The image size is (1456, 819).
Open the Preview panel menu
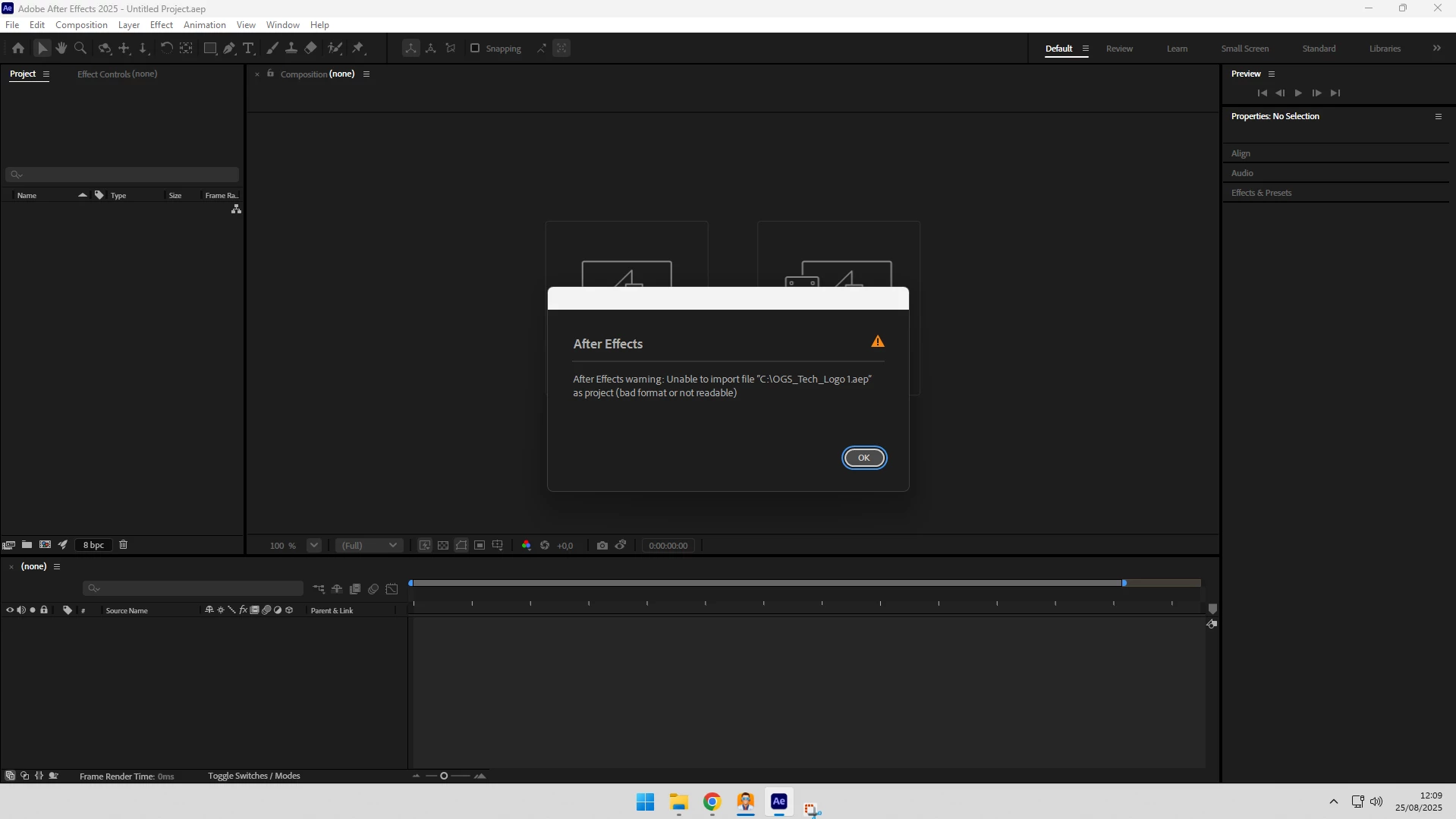click(1272, 74)
